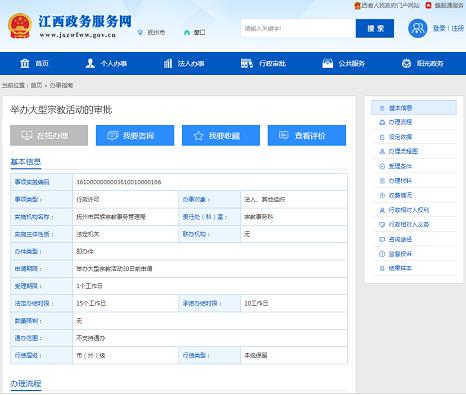
Task: Select the 基本信息 section heading tab
Action: (x=26, y=162)
